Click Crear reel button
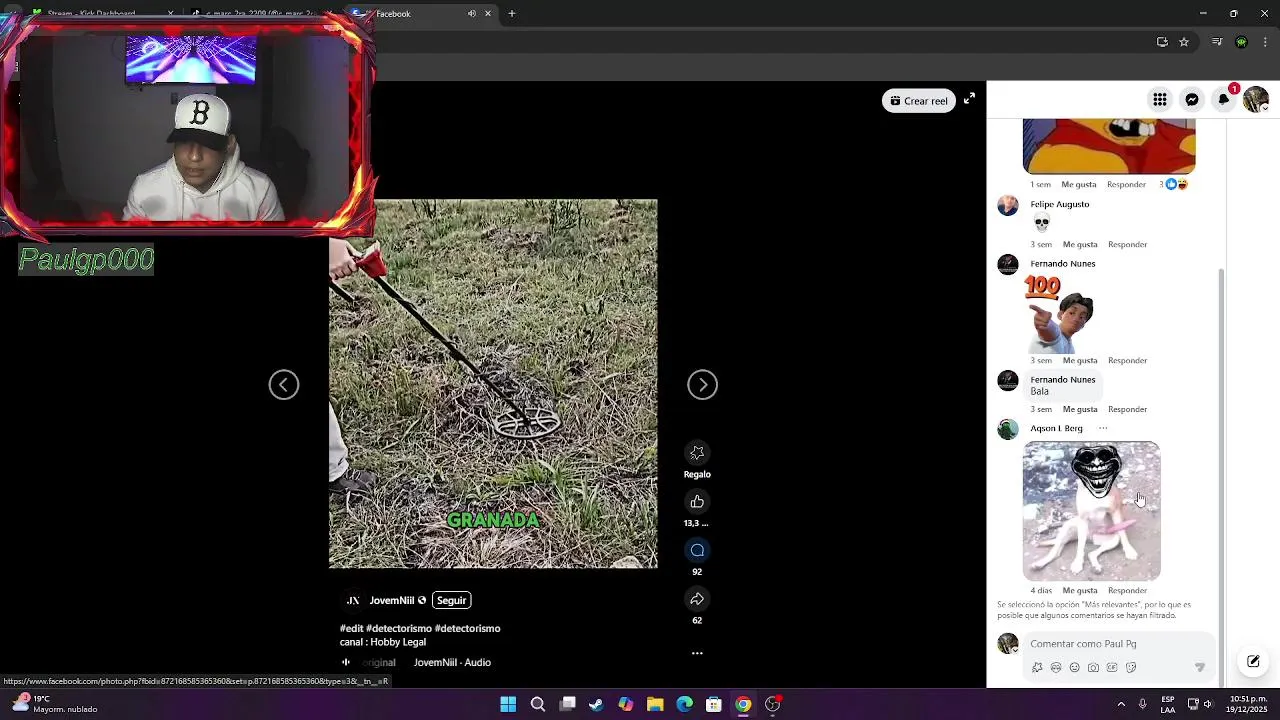The image size is (1280, 720). click(919, 100)
